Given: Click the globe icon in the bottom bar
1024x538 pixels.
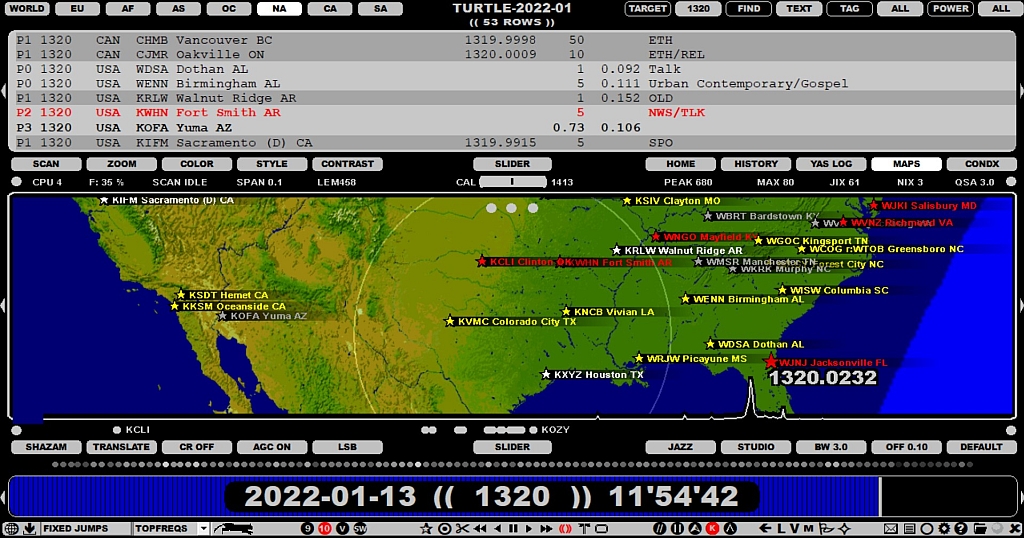Looking at the screenshot, I should 11,528.
